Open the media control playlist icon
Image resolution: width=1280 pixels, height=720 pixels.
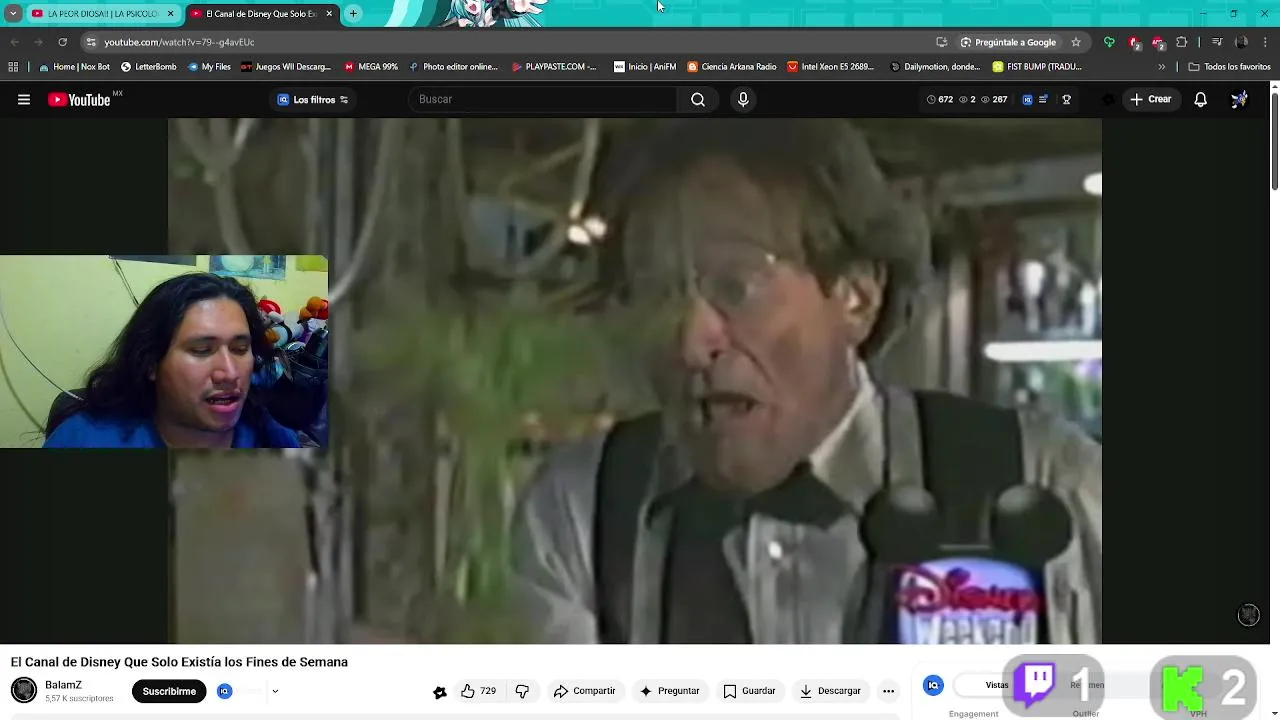[x=1217, y=42]
